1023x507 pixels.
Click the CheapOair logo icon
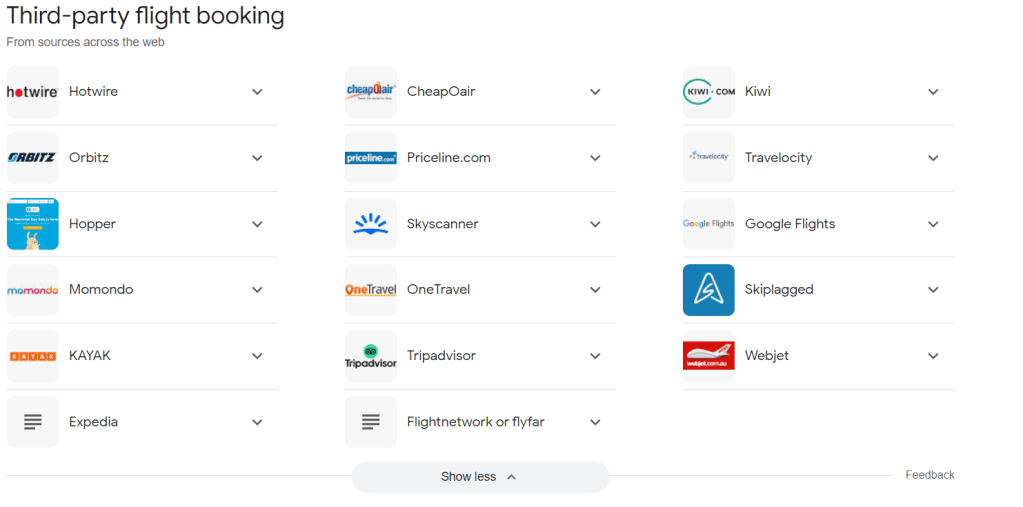(x=371, y=92)
